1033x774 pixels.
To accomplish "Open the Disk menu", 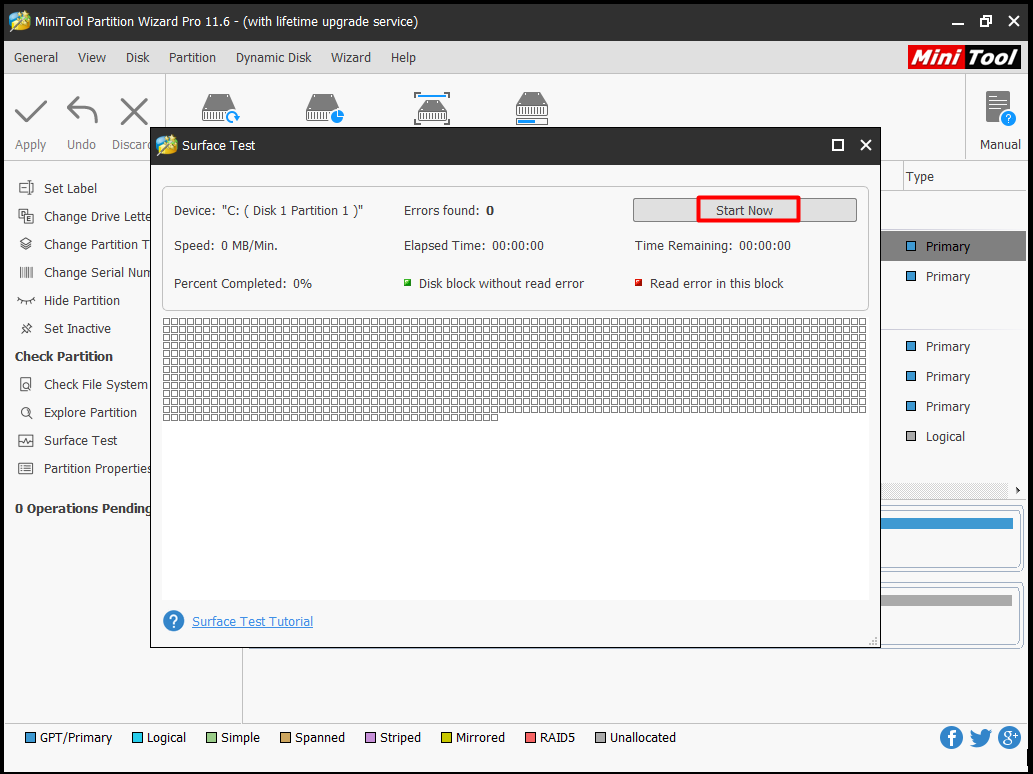I will pyautogui.click(x=138, y=57).
